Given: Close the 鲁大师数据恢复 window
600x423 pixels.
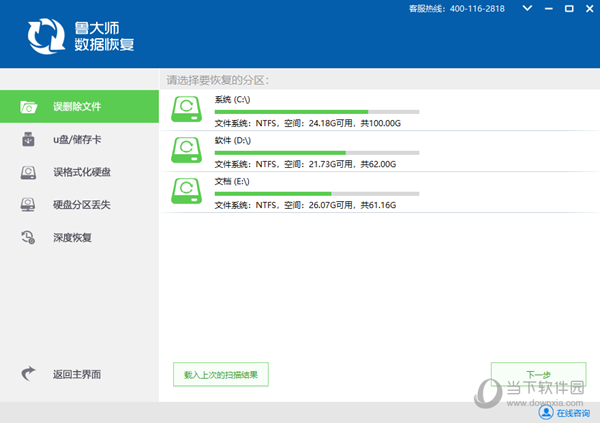Looking at the screenshot, I should (x=590, y=8).
